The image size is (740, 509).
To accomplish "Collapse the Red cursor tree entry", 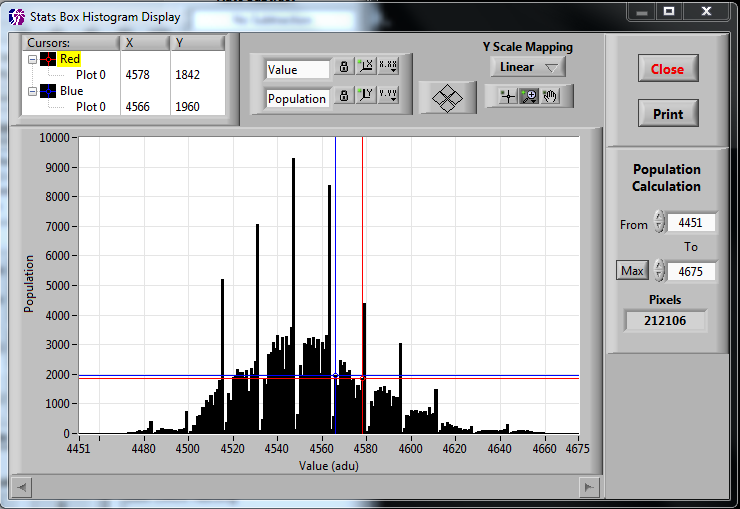I will [x=32, y=59].
